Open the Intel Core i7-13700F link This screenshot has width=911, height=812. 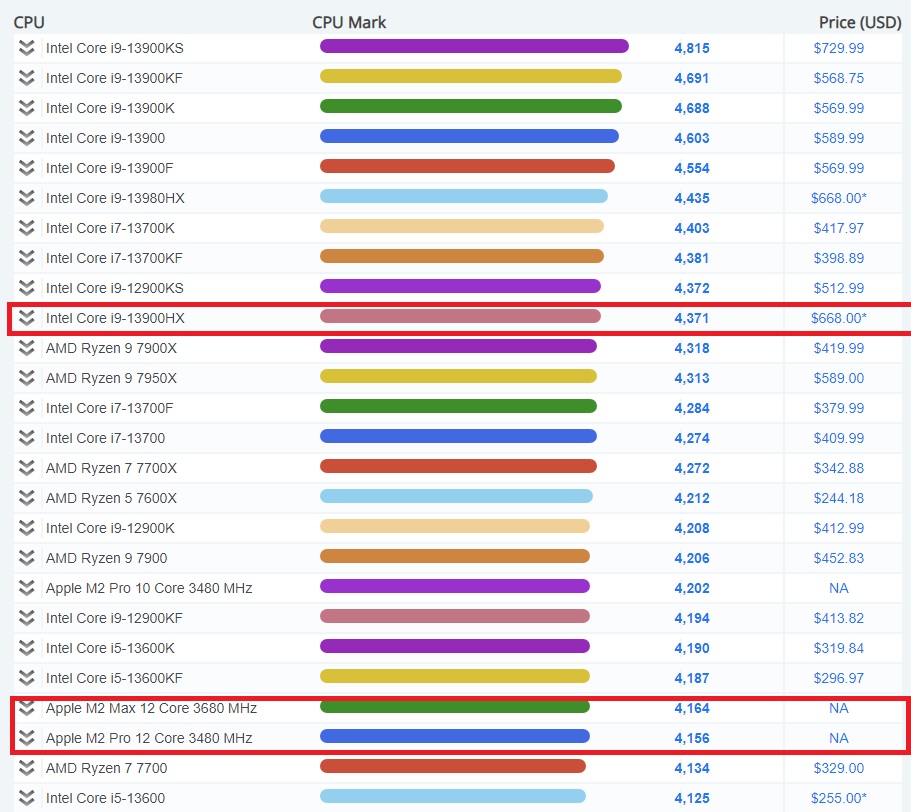tap(109, 408)
